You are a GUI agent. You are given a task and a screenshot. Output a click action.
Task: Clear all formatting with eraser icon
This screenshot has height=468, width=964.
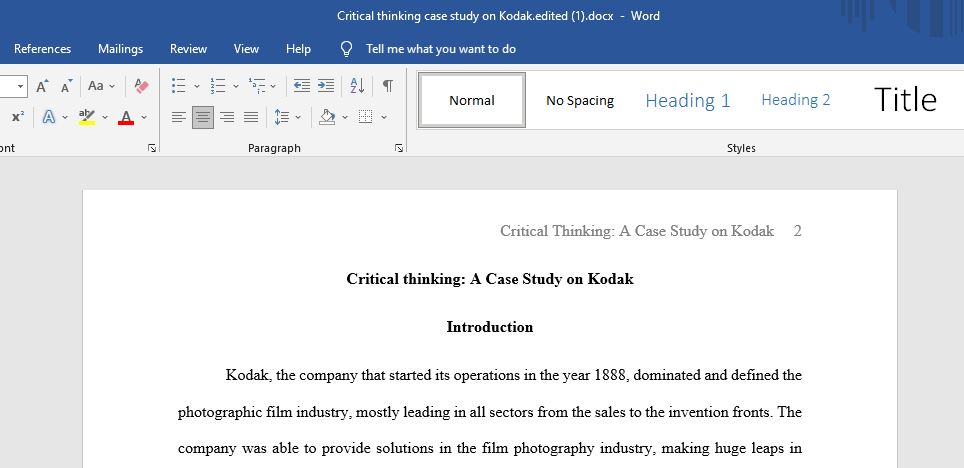point(141,86)
